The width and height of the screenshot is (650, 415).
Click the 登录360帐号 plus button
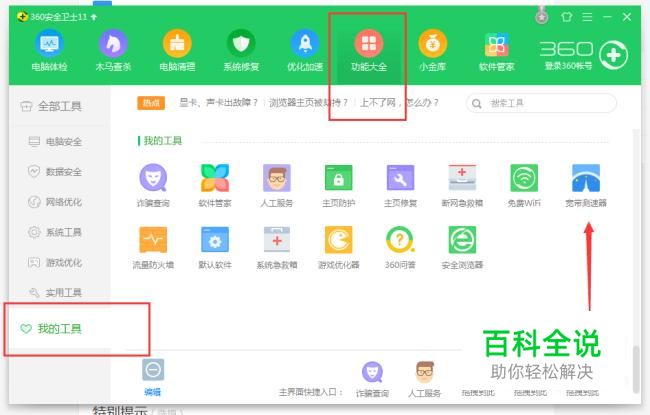(614, 55)
